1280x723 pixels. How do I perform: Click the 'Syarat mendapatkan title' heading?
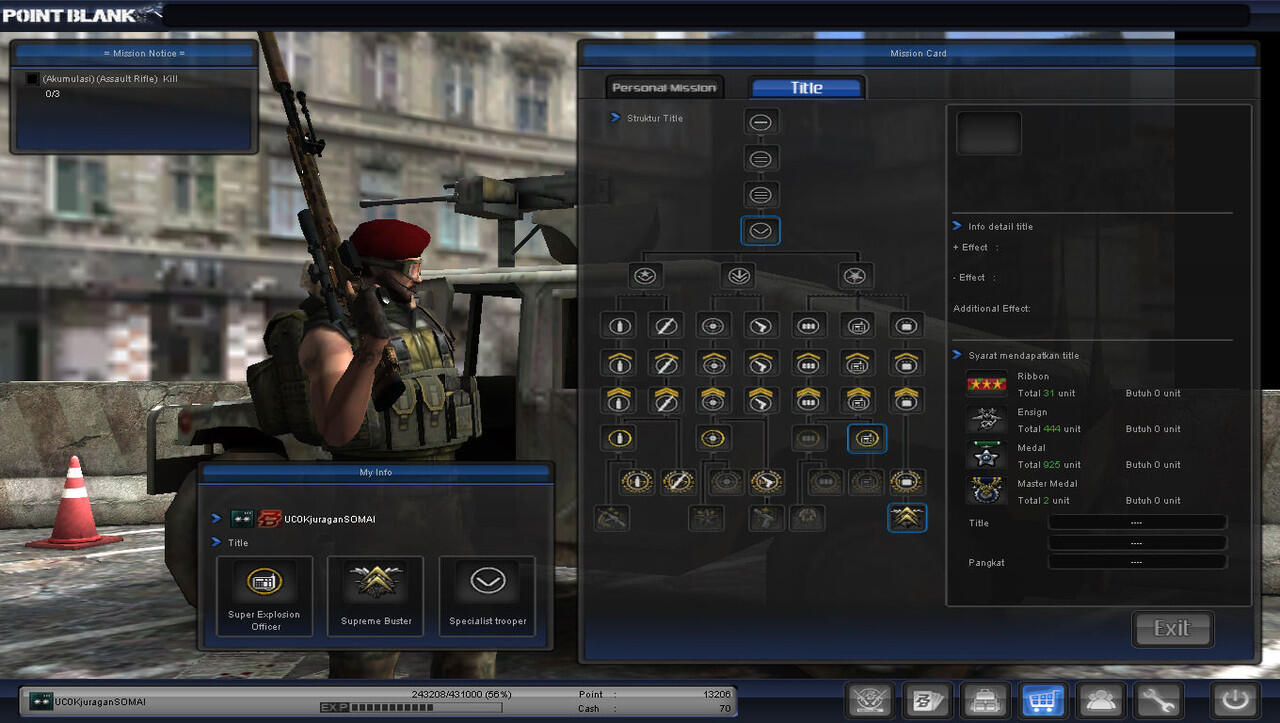1023,356
